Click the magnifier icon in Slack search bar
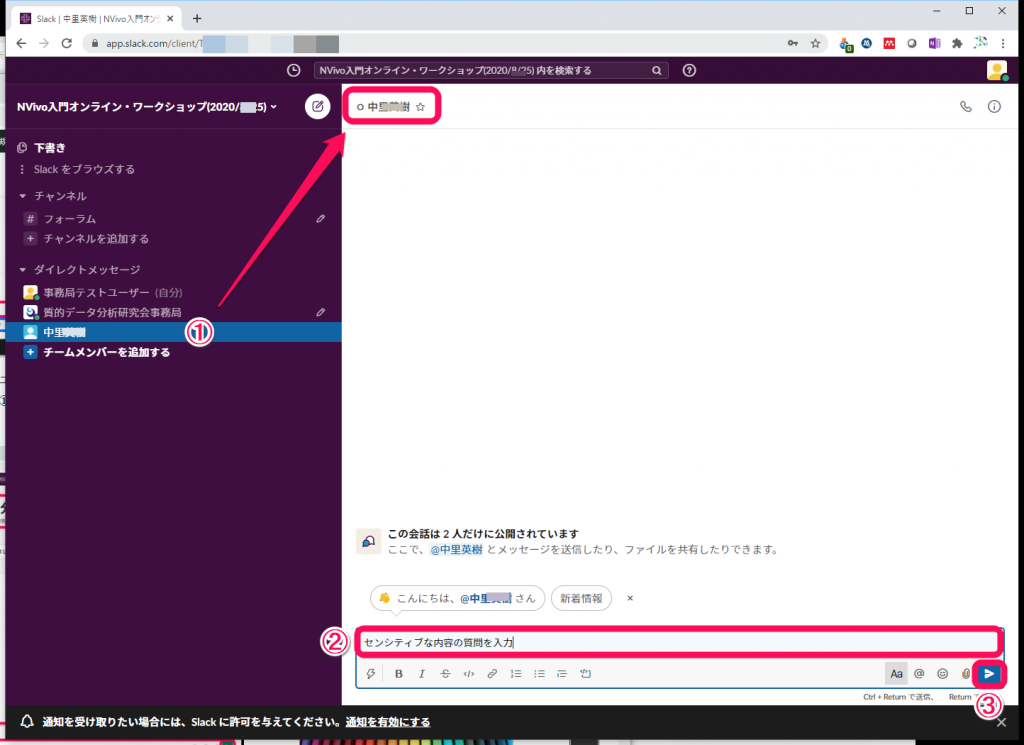Viewport: 1024px width, 745px height. pyautogui.click(x=656, y=71)
